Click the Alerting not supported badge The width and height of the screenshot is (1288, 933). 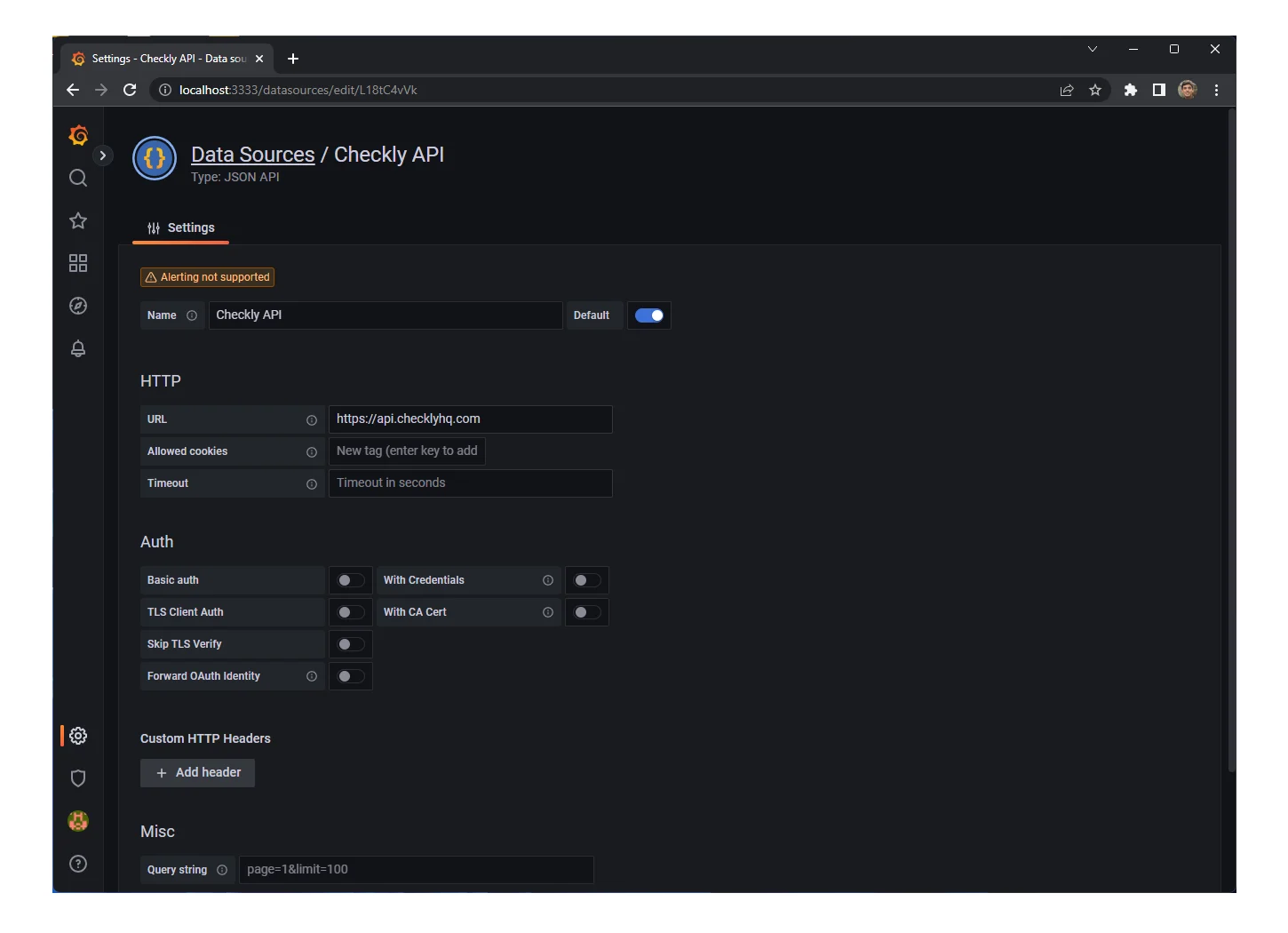coord(207,277)
